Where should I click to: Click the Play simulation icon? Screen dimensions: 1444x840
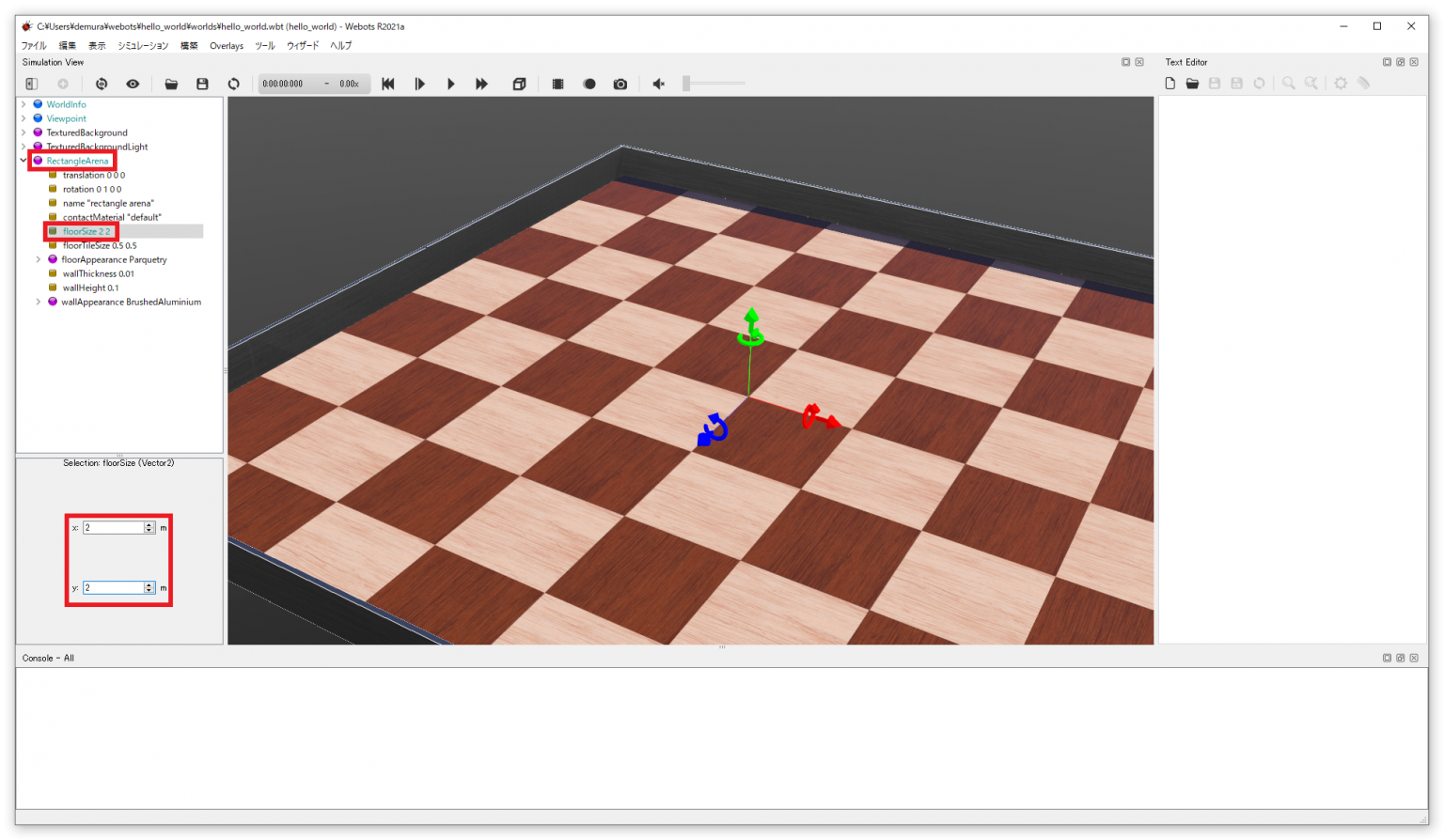451,84
